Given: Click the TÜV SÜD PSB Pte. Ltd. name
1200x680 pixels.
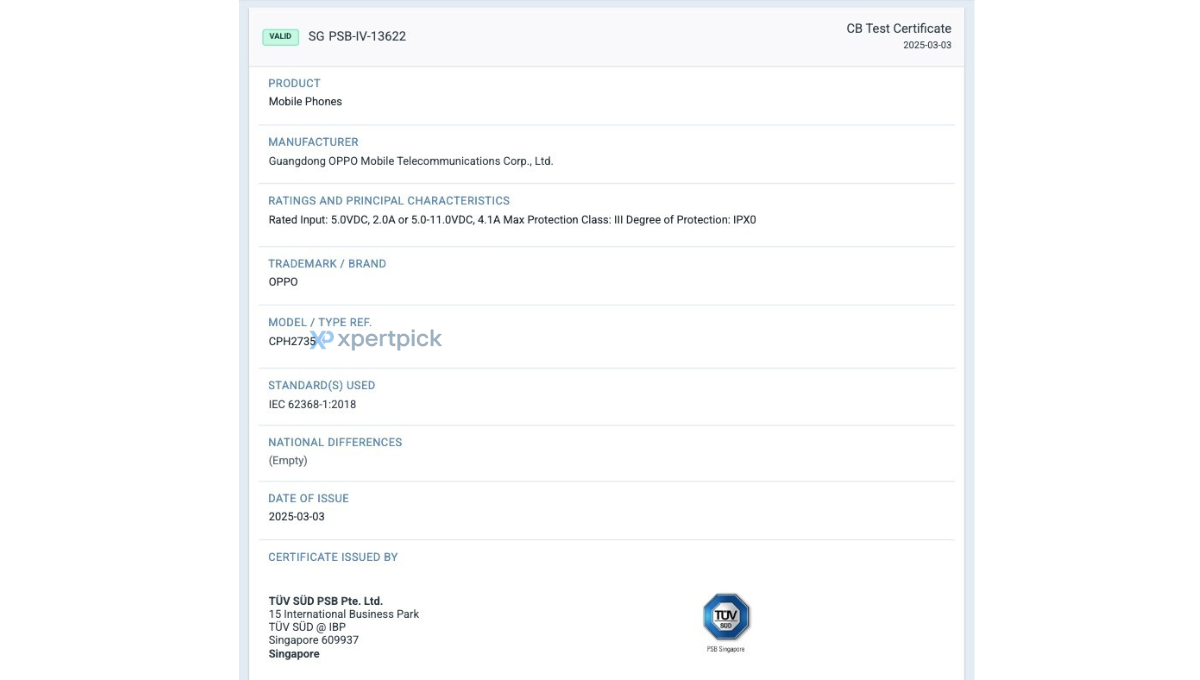Looking at the screenshot, I should (x=325, y=601).
